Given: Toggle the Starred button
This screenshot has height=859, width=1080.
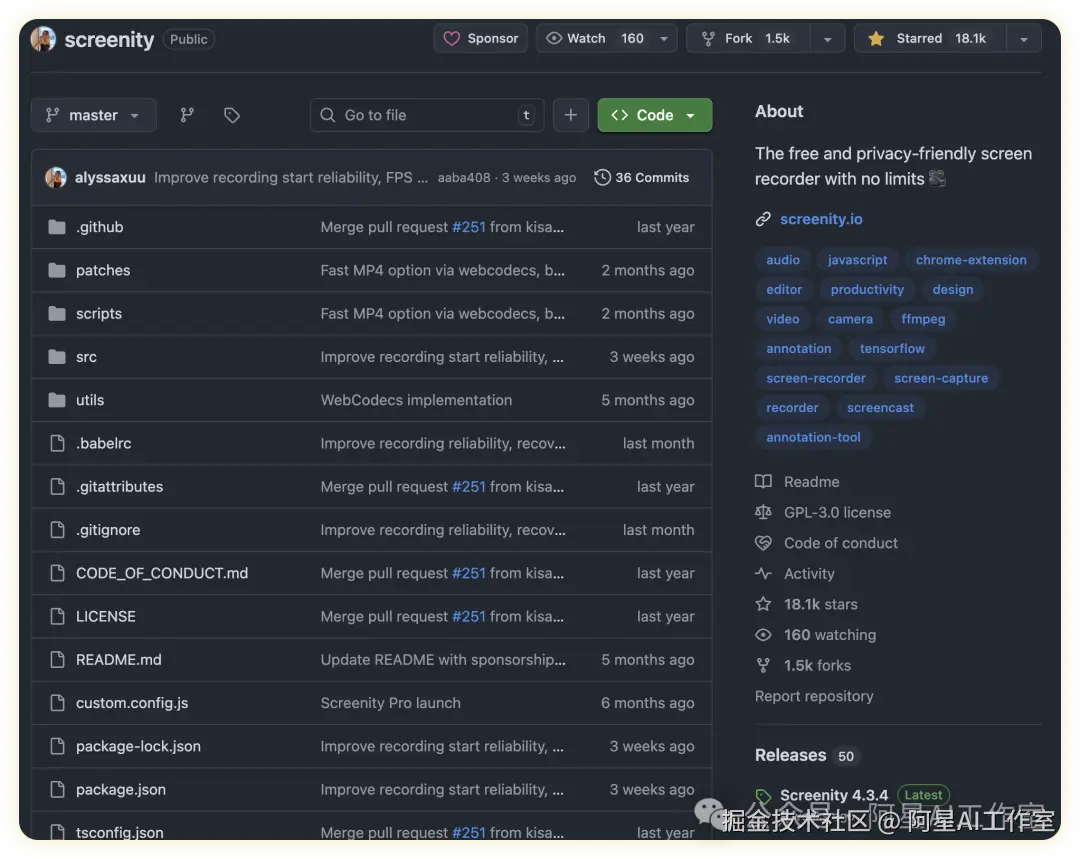Looking at the screenshot, I should pyautogui.click(x=931, y=39).
